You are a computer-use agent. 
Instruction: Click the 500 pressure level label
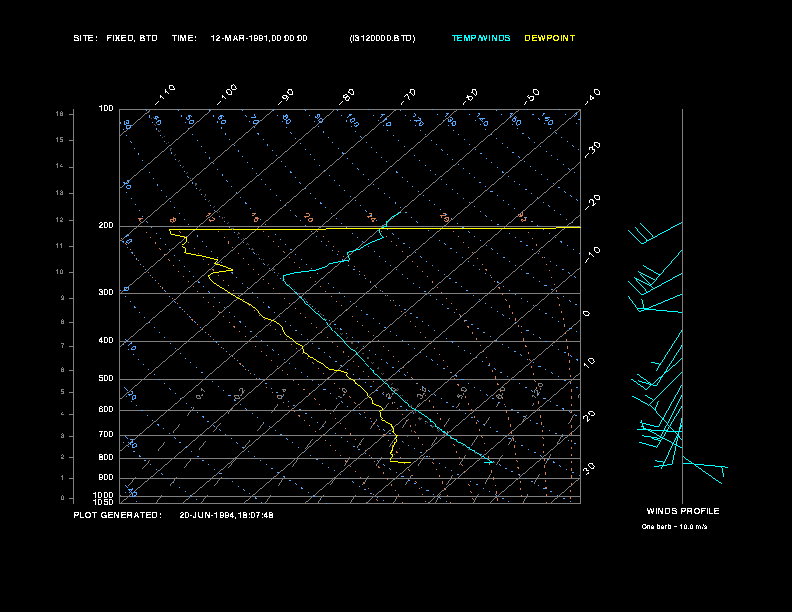coord(106,378)
